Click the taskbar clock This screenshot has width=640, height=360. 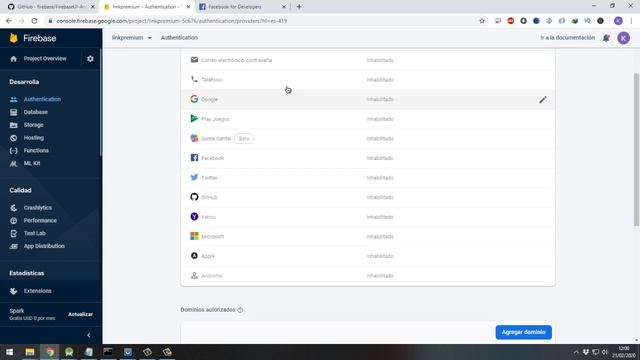tap(624, 352)
